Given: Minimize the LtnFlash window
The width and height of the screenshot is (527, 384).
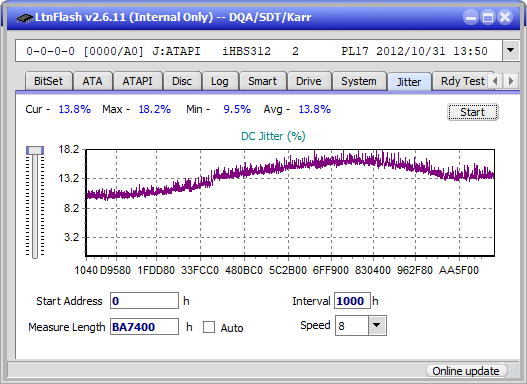Looking at the screenshot, I should point(471,17).
